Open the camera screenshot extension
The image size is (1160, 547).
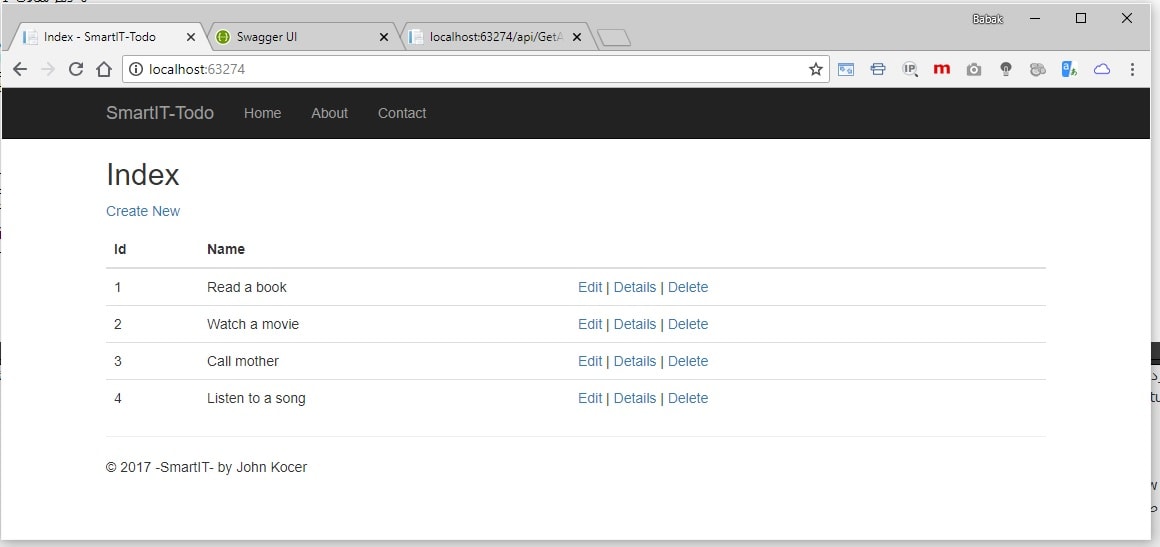973,69
